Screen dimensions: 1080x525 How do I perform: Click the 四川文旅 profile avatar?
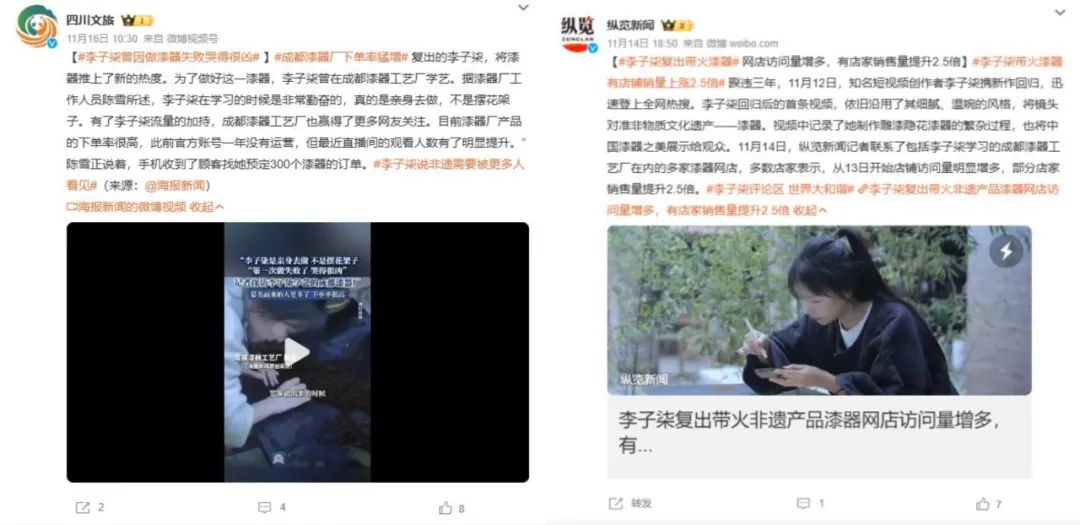[x=37, y=26]
